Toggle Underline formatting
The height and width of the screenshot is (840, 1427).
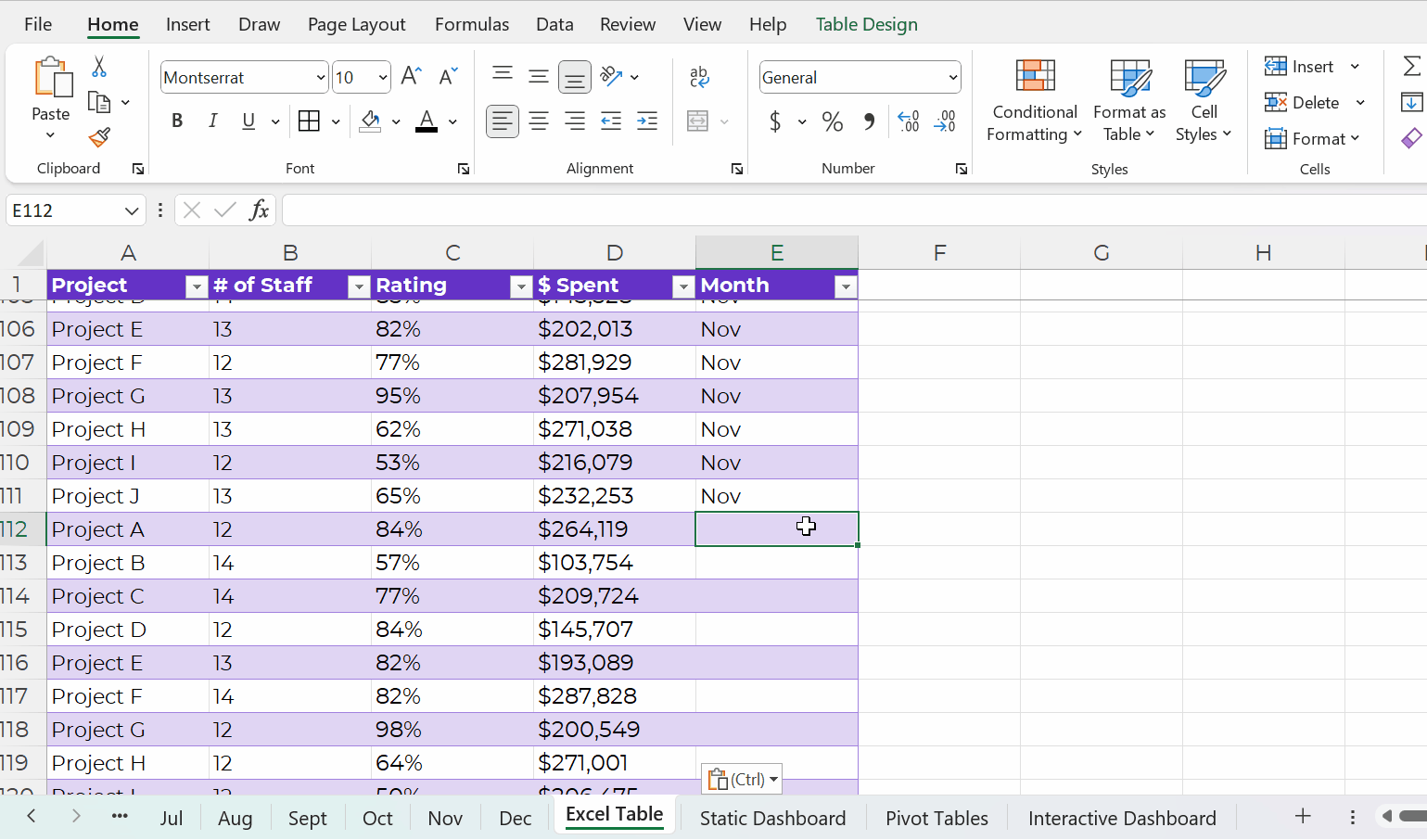[248, 121]
